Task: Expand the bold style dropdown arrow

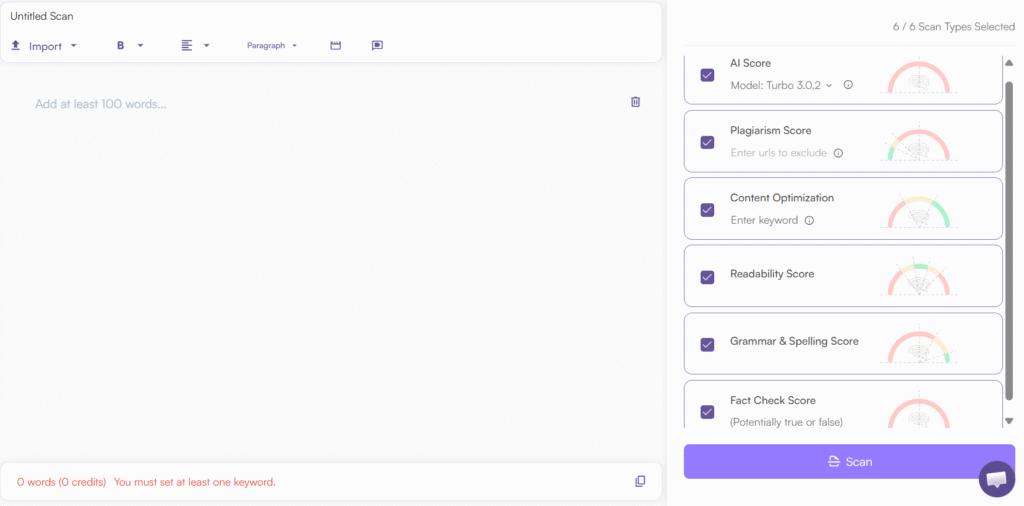Action: click(140, 46)
